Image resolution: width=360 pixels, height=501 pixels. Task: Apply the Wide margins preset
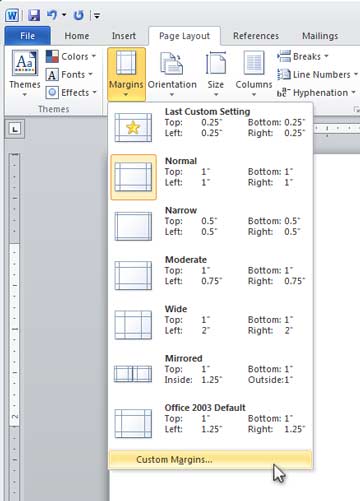click(x=210, y=325)
